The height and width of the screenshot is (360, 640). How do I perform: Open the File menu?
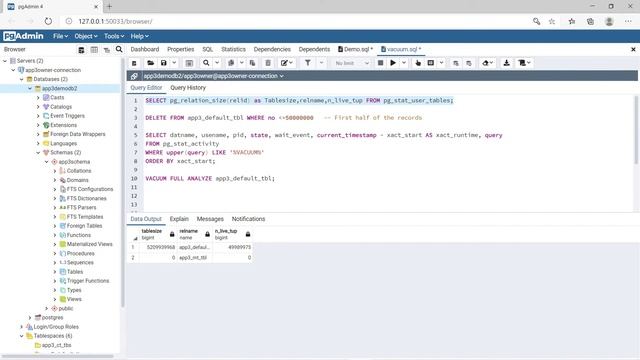click(60, 36)
